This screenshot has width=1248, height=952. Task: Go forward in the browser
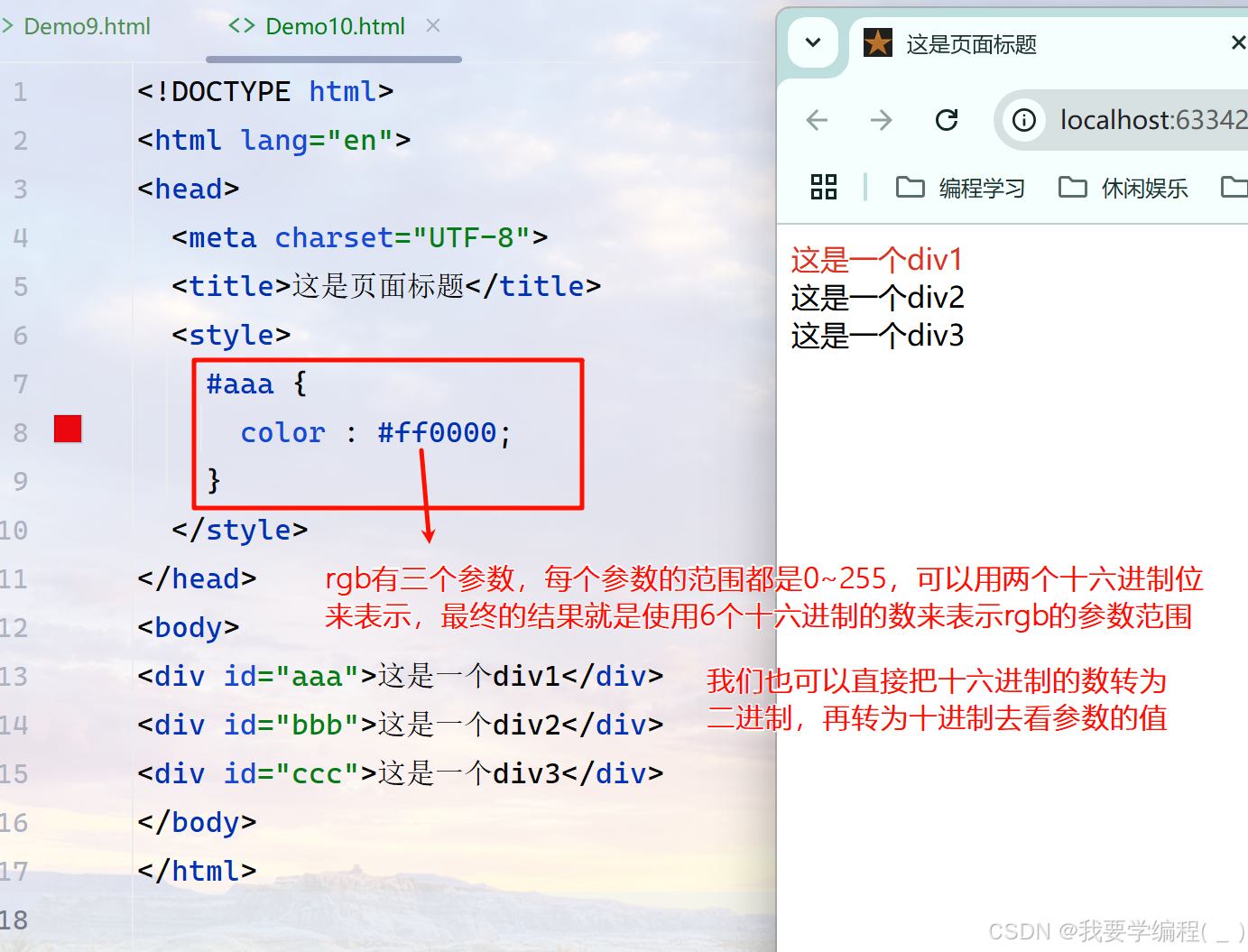882,120
